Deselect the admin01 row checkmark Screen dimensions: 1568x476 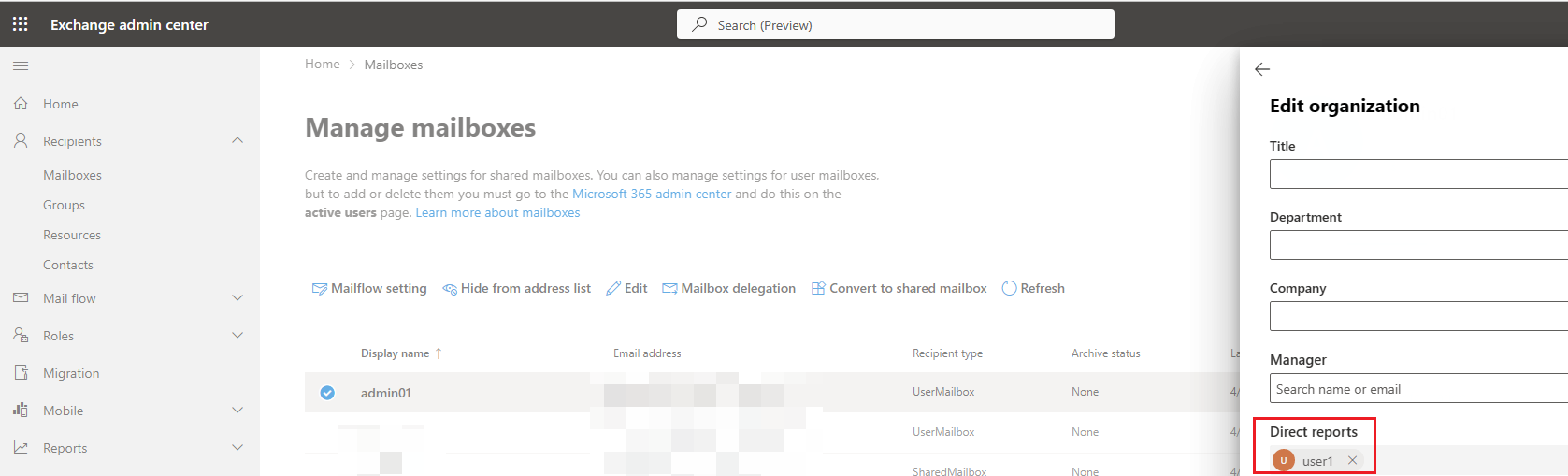pyautogui.click(x=327, y=393)
